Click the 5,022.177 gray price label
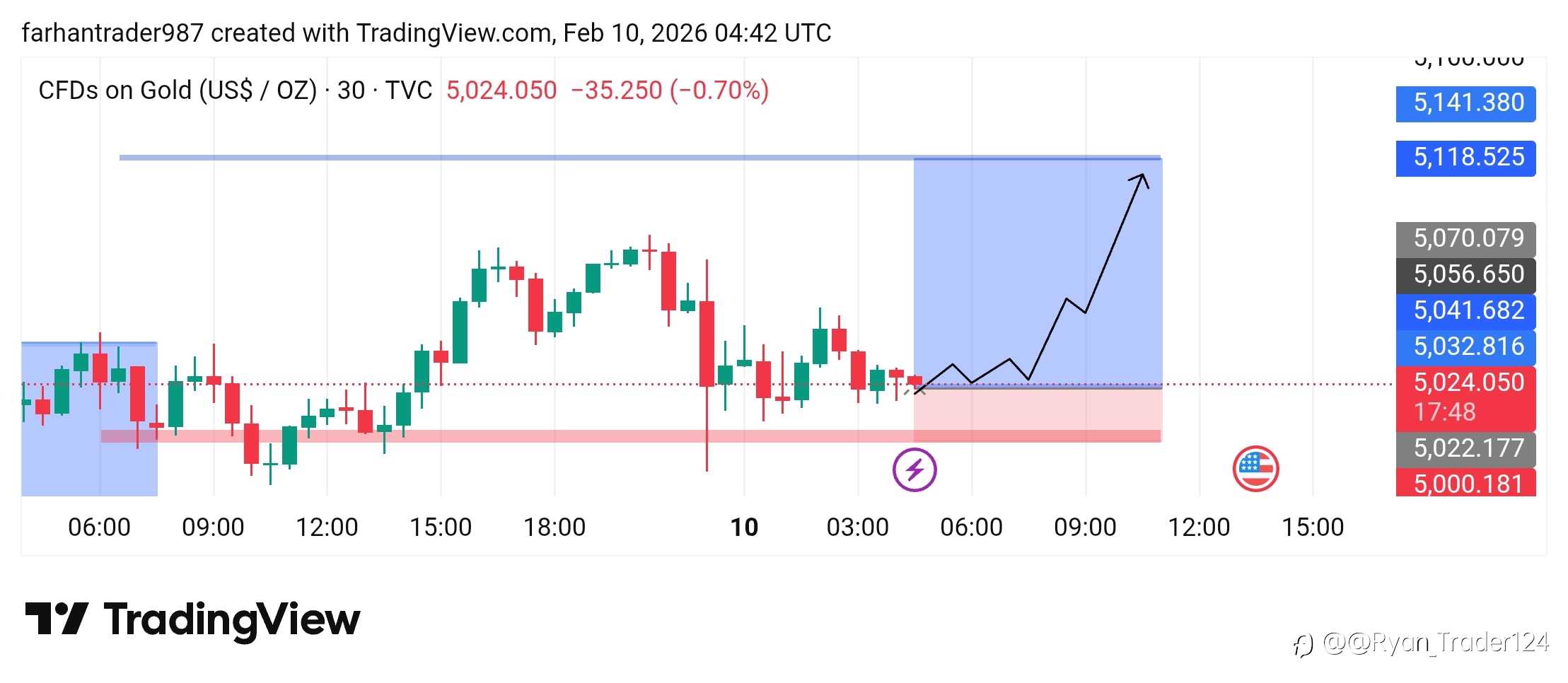 click(x=1465, y=448)
